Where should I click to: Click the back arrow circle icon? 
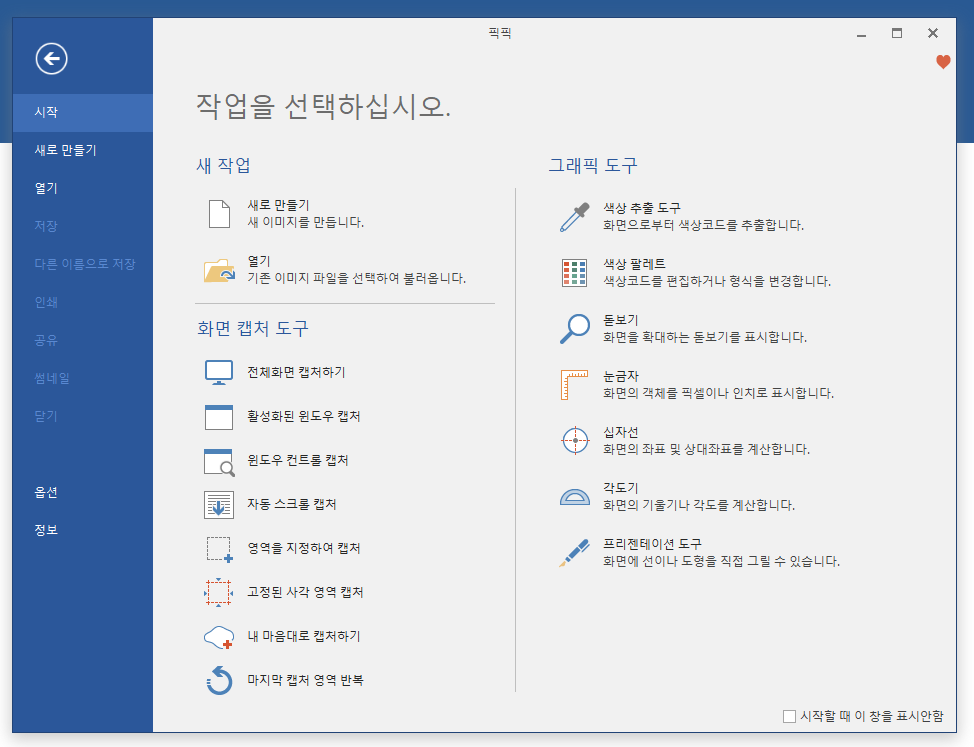(x=51, y=59)
